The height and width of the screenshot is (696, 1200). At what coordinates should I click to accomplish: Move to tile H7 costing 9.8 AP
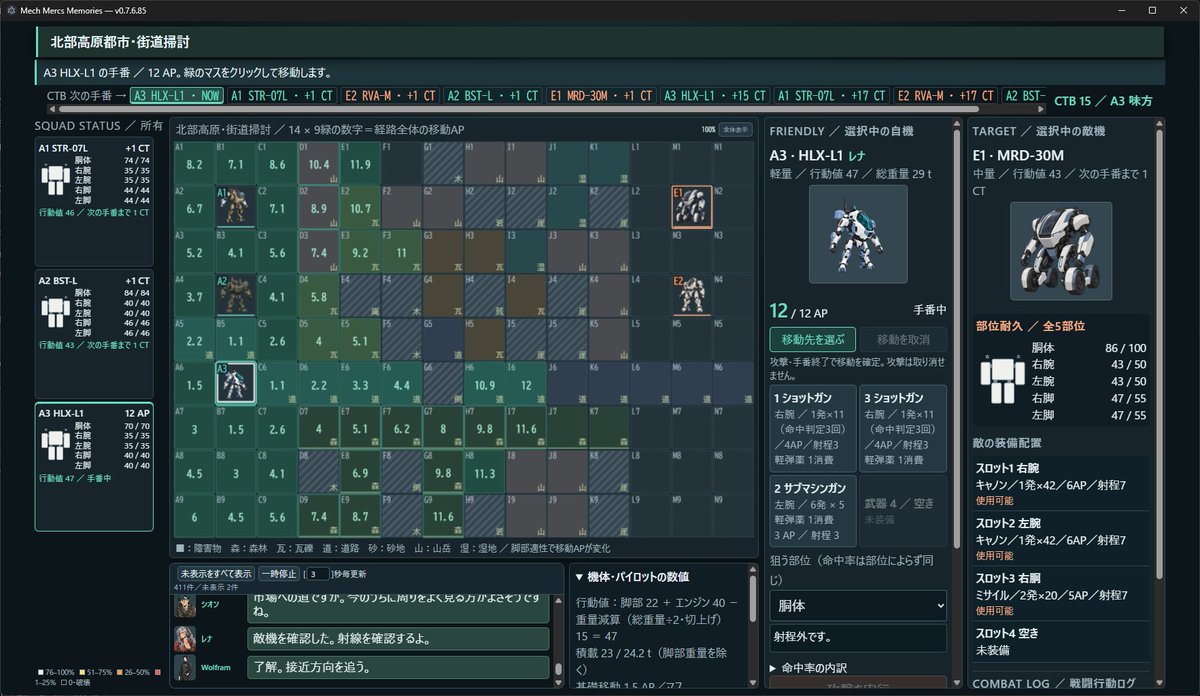(484, 427)
